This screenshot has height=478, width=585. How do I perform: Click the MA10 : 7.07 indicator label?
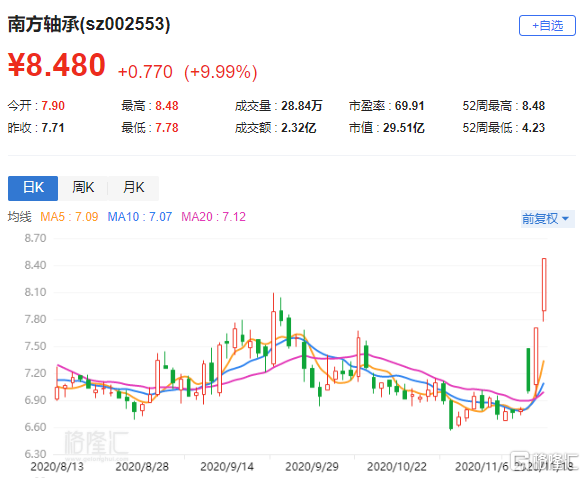point(140,217)
